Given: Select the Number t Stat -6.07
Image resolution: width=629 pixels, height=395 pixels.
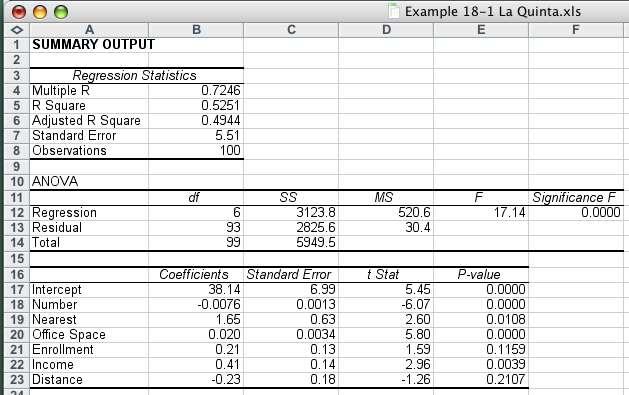Looking at the screenshot, I should [x=386, y=305].
